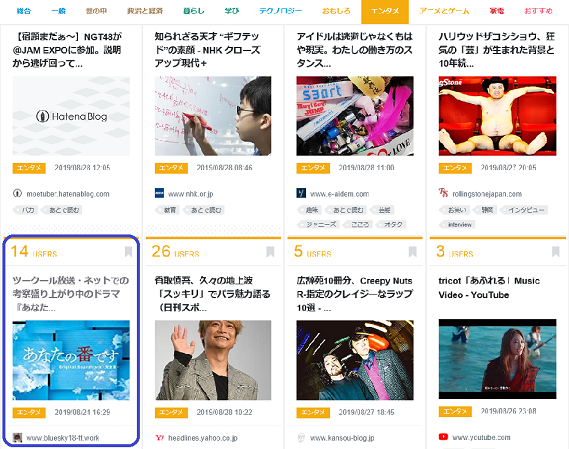This screenshot has height=449, width=569.
Task: Bookmark the 3 USERS tricot video
Action: click(x=555, y=252)
